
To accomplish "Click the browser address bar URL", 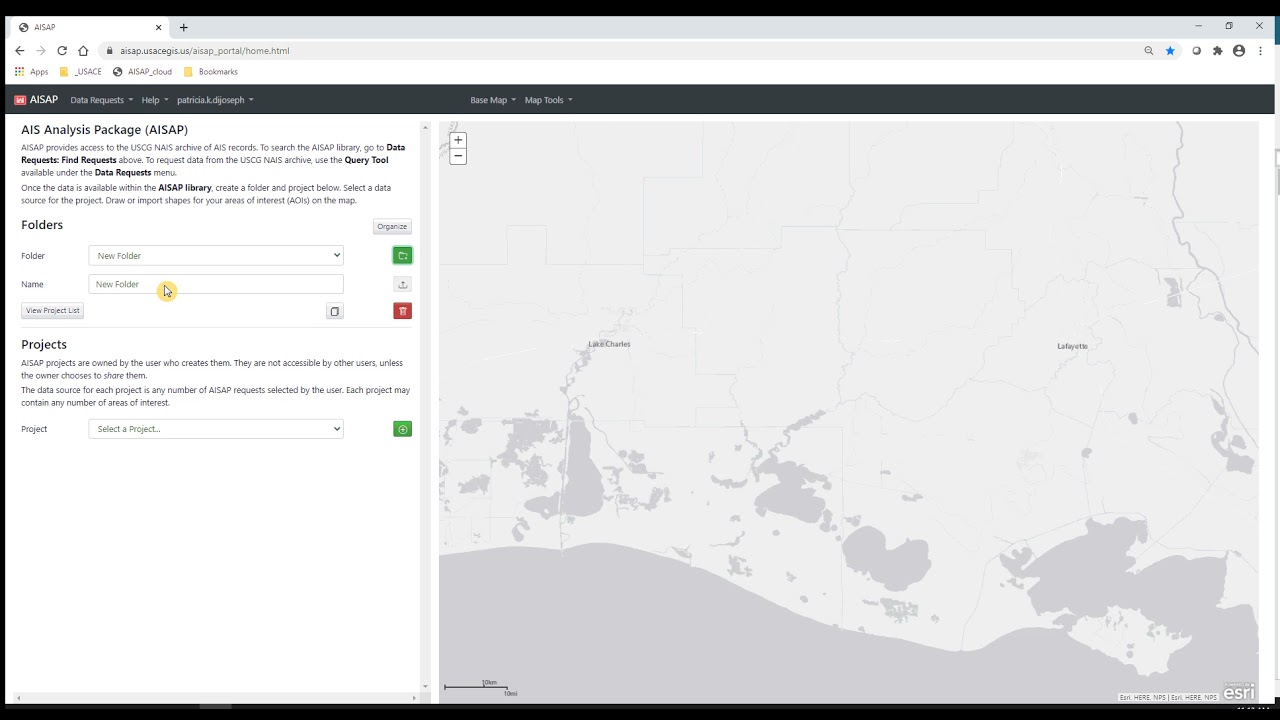I will point(205,51).
